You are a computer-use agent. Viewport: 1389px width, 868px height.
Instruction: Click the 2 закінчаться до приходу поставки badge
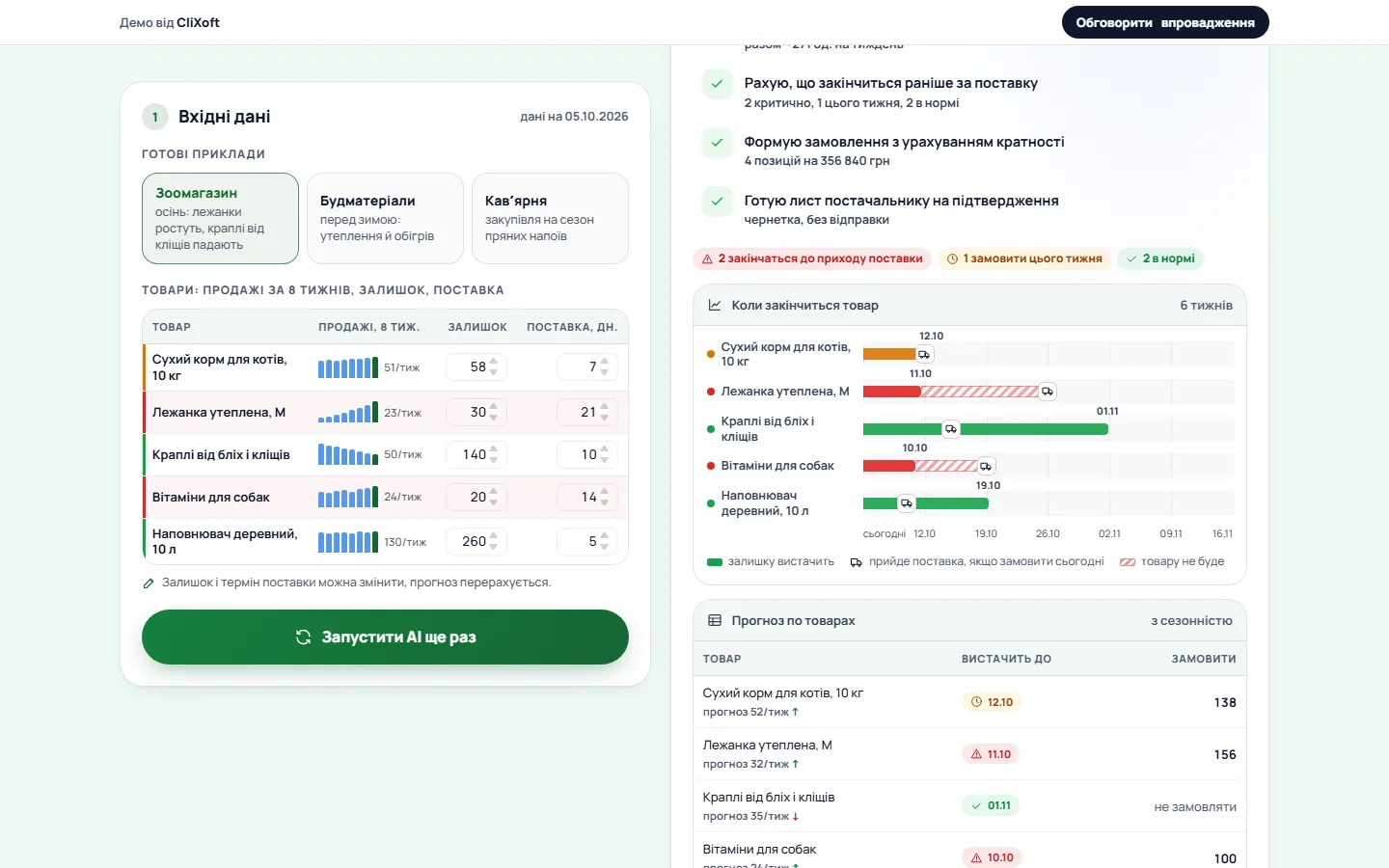(x=812, y=258)
